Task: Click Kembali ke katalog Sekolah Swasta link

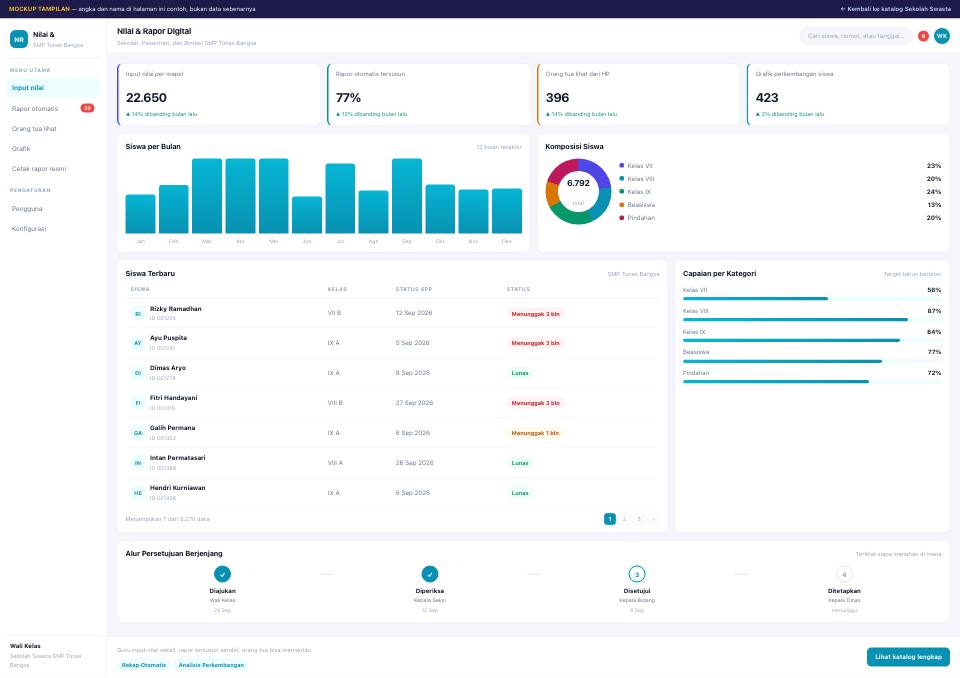Action: pos(895,9)
